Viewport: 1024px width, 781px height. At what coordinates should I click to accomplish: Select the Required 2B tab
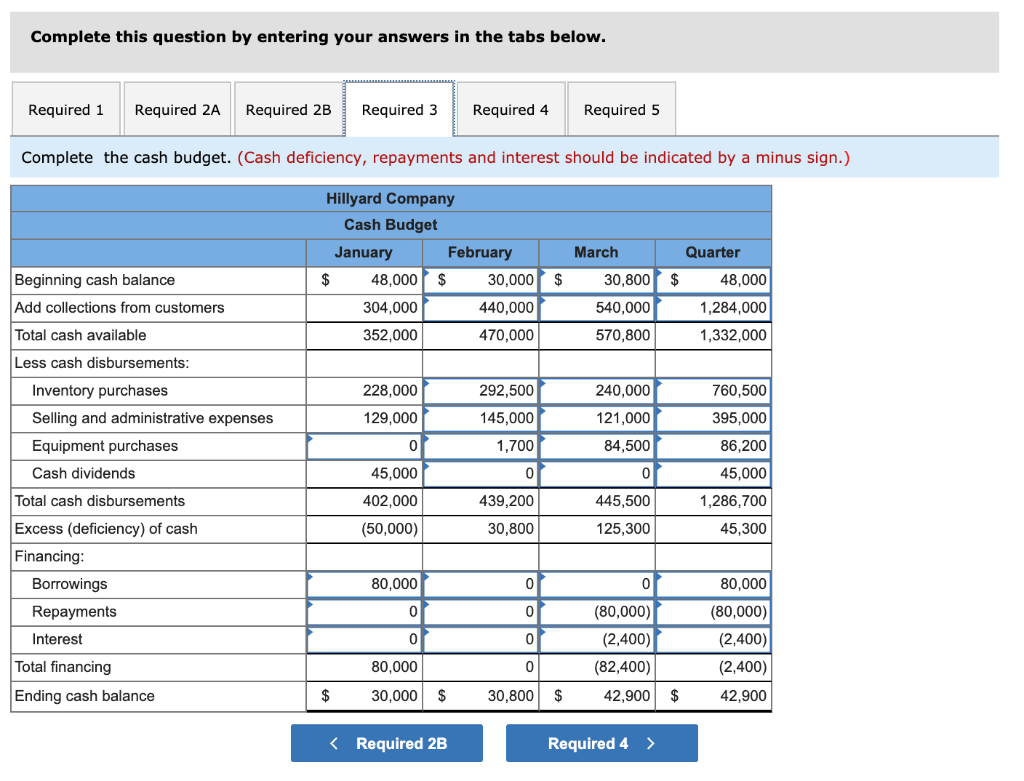pyautogui.click(x=288, y=109)
